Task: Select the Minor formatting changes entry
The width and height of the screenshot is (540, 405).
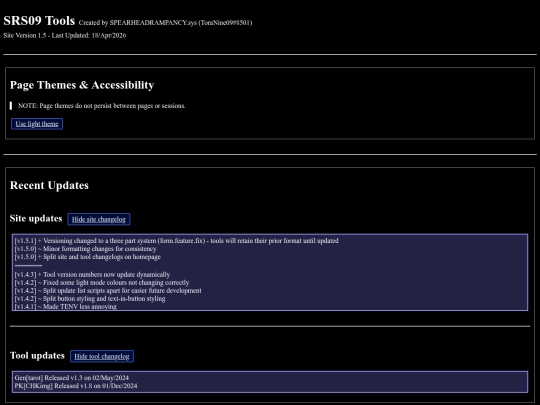Action: tap(85, 249)
